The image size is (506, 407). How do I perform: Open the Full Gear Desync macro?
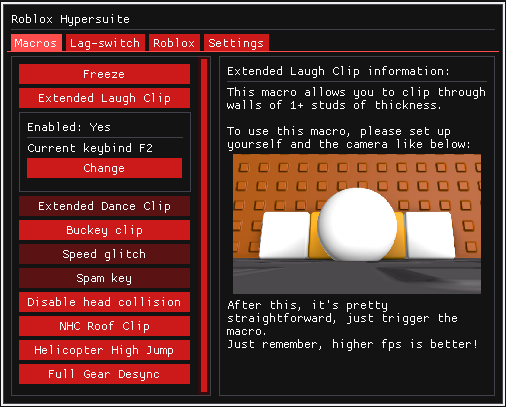coord(104,374)
